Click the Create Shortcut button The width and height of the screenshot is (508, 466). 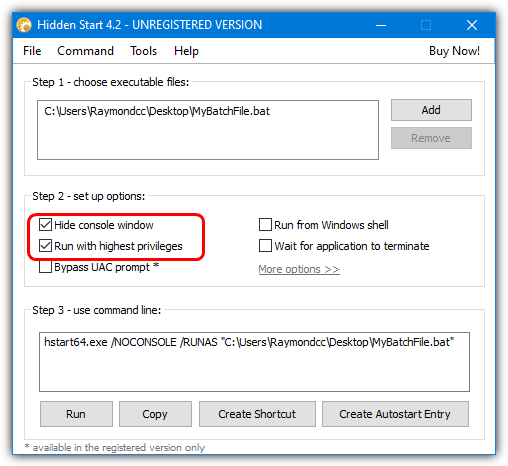click(257, 414)
